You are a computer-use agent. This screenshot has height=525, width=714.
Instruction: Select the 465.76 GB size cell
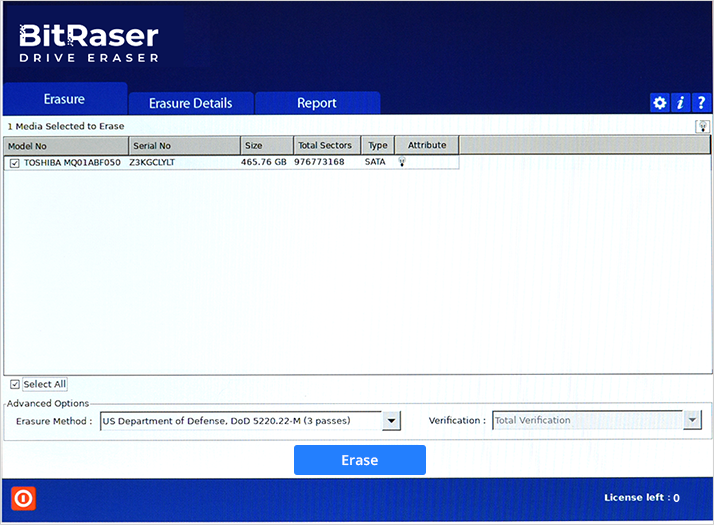click(264, 162)
